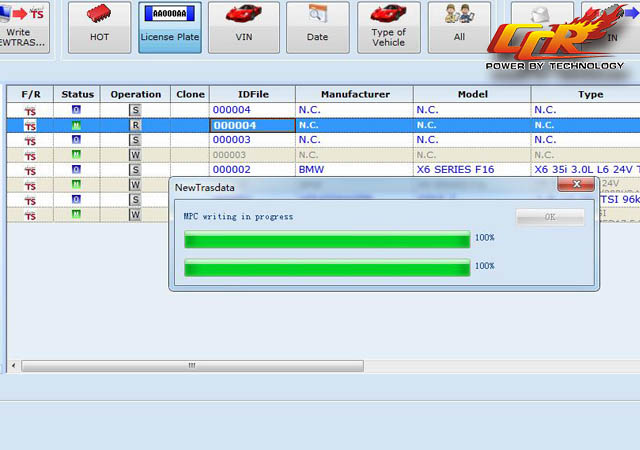
Task: Sort by the Operation column header
Action: click(x=136, y=94)
